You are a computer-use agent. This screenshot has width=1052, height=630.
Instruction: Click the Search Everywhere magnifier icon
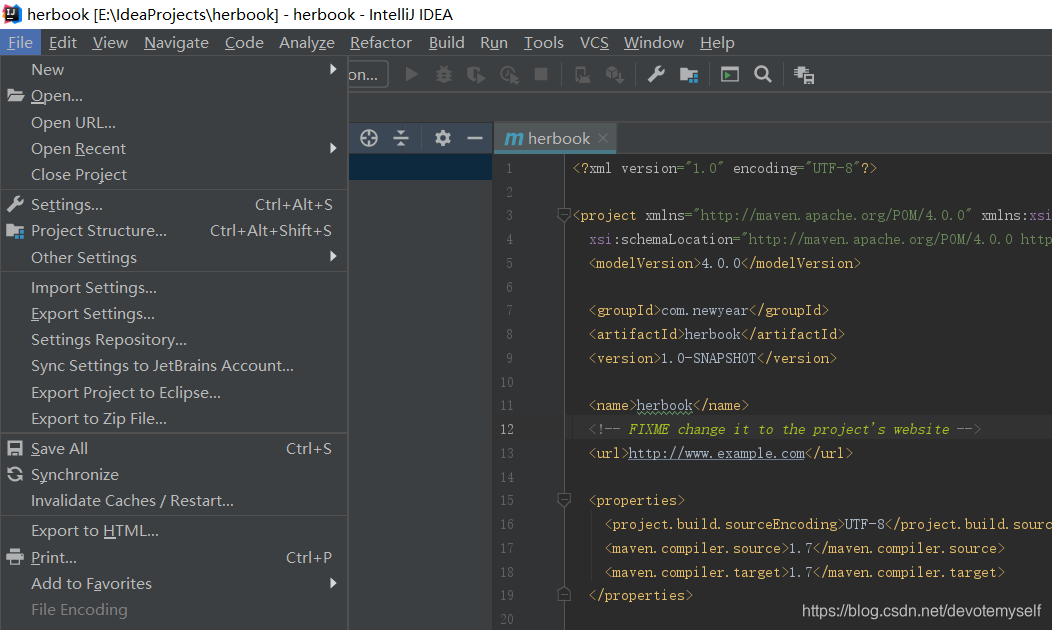click(763, 74)
